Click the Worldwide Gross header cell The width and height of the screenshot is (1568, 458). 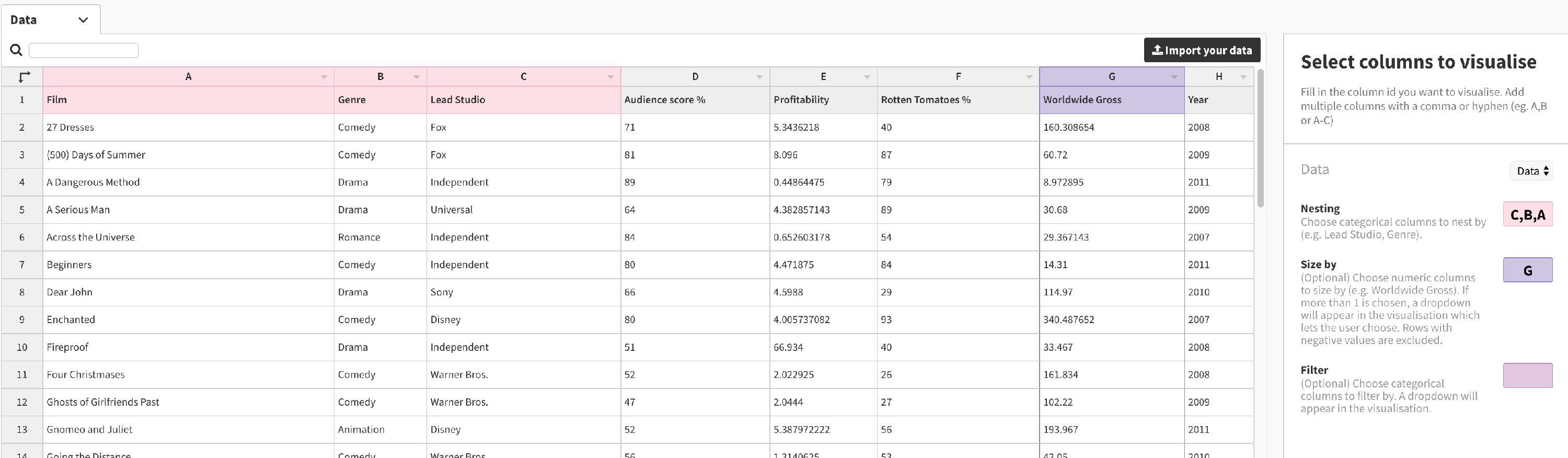tap(1111, 99)
